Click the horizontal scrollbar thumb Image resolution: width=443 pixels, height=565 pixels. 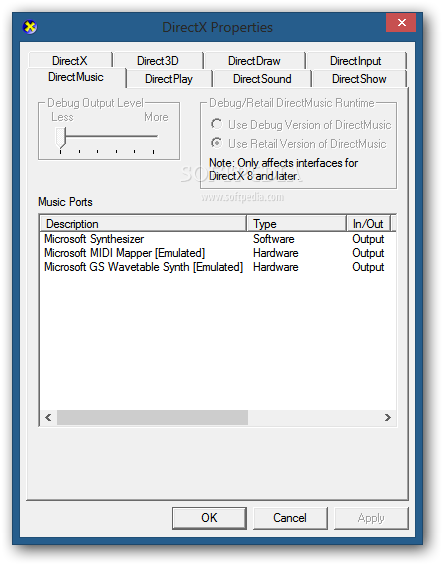click(x=152, y=417)
